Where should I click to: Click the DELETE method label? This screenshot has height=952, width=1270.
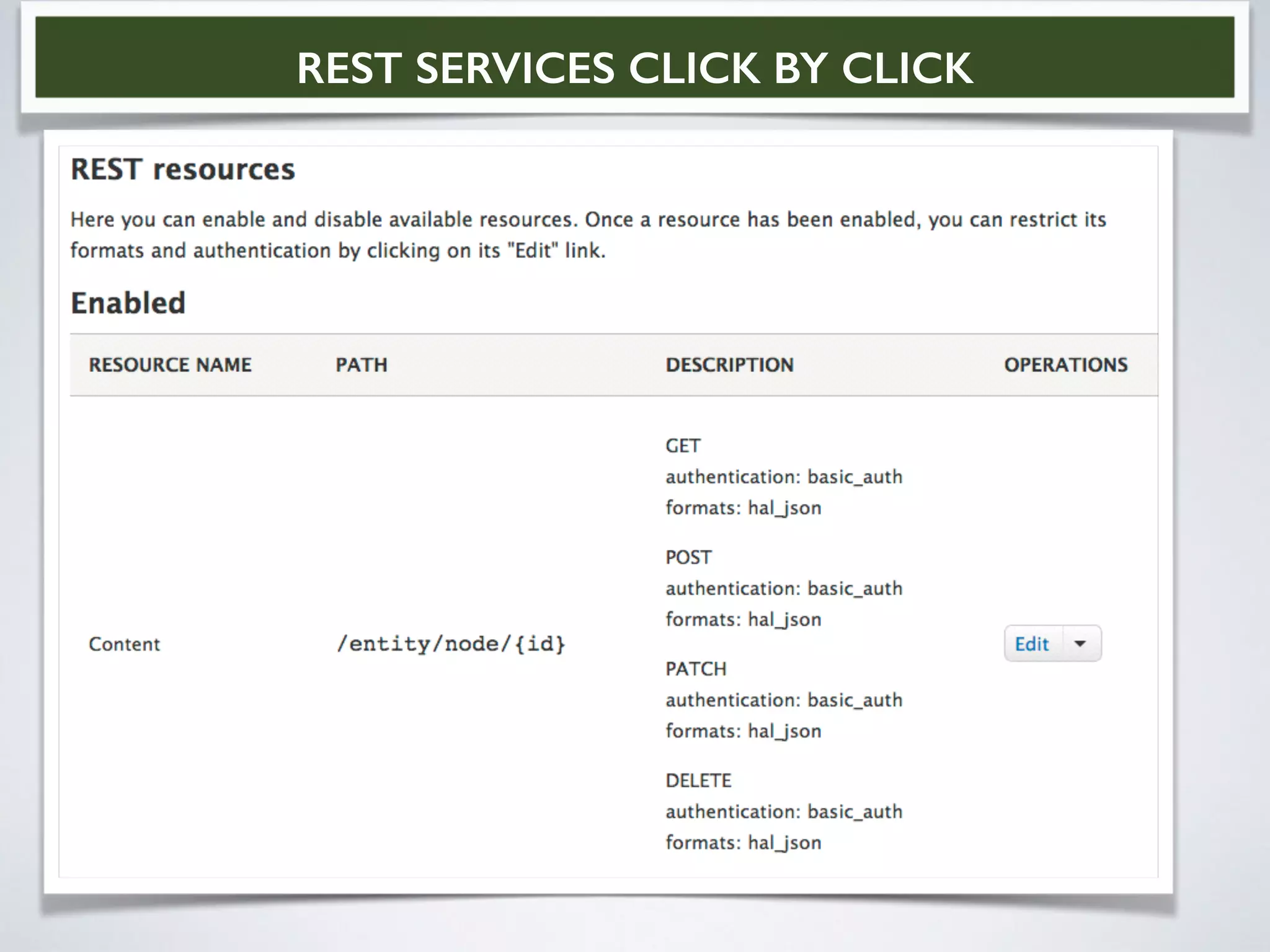coord(699,780)
